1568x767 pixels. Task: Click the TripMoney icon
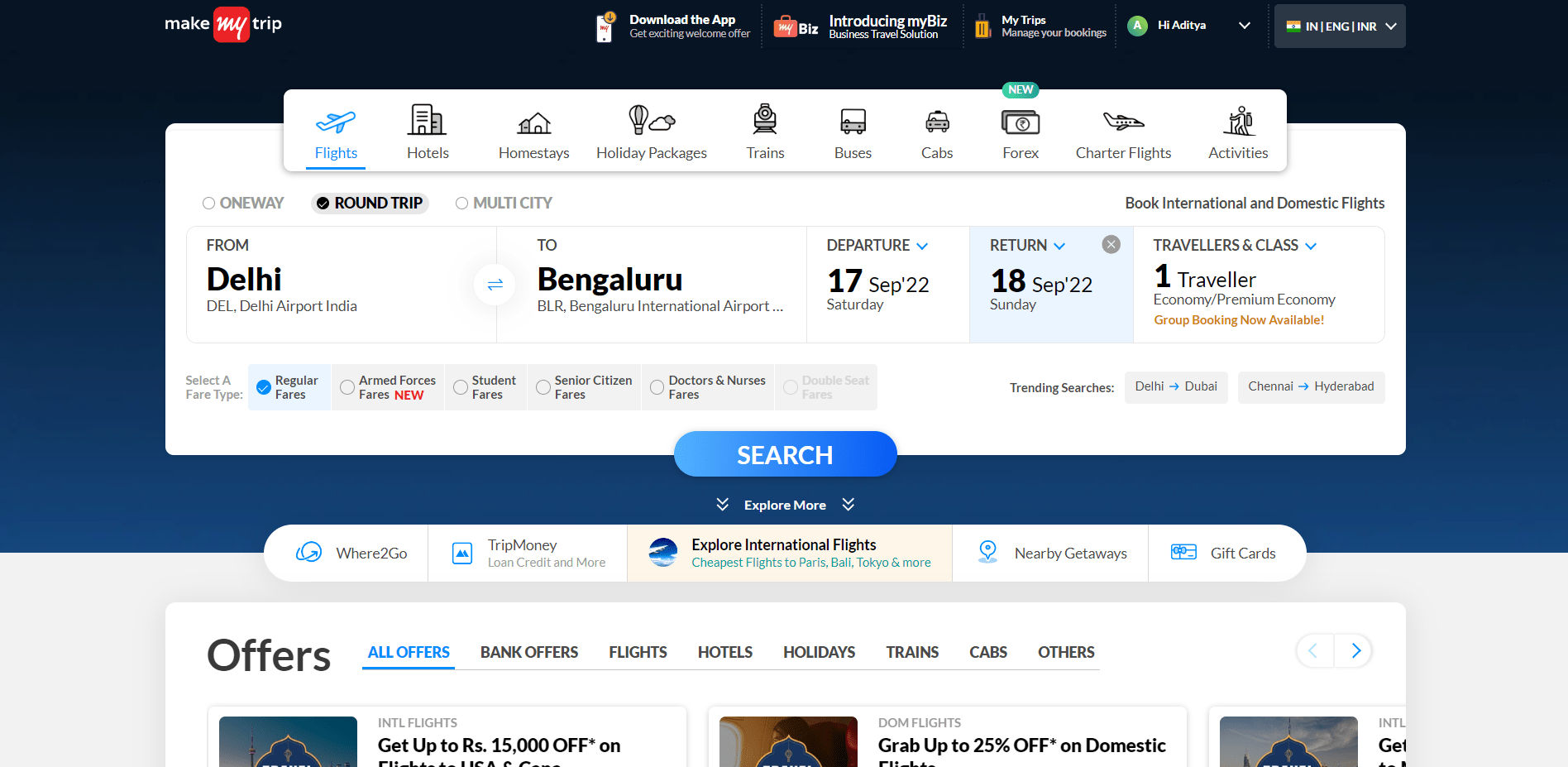462,554
